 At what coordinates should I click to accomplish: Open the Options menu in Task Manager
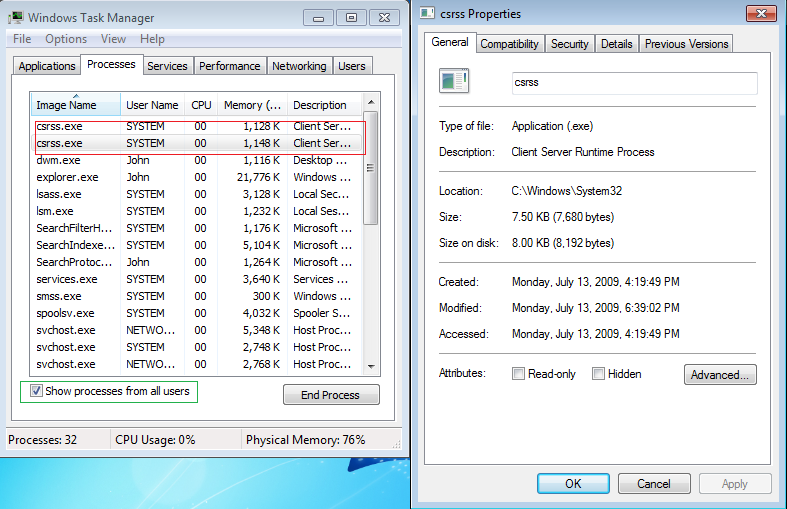pos(66,39)
